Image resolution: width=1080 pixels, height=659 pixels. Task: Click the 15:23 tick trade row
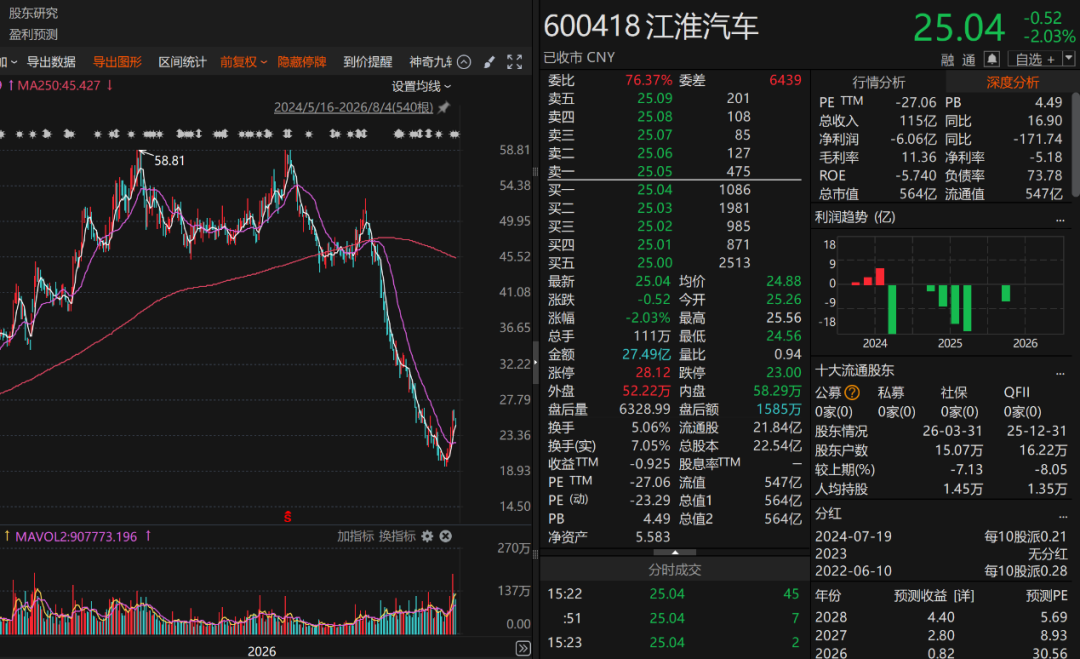[x=674, y=642]
